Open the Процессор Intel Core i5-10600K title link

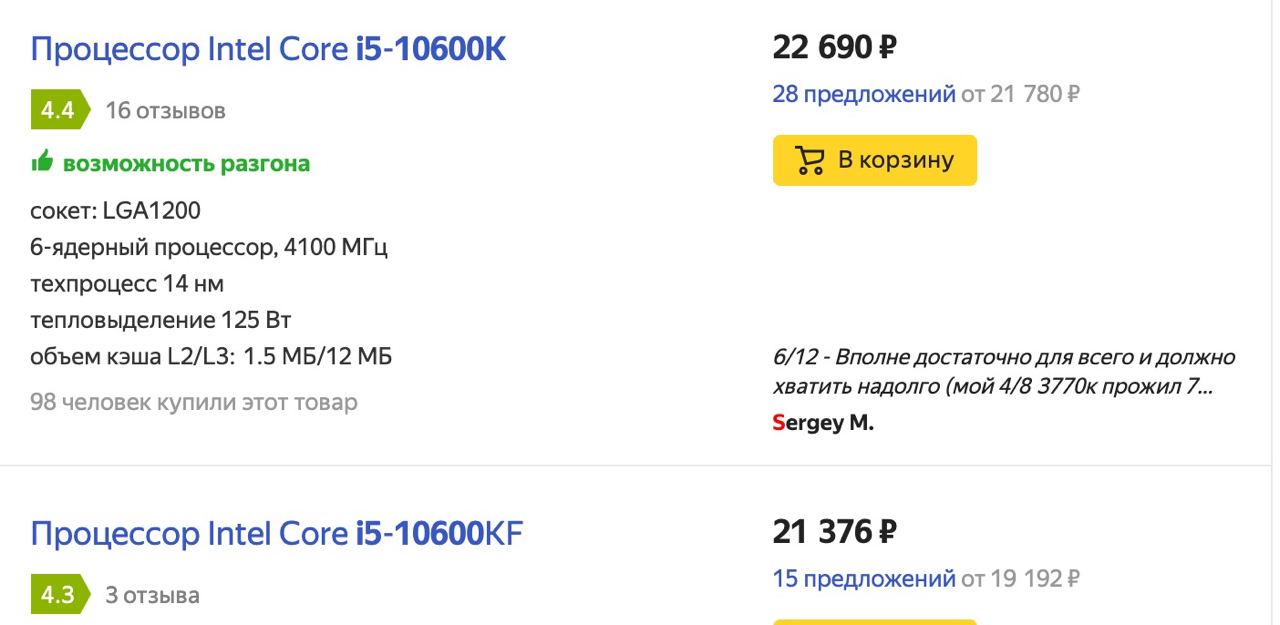(x=268, y=49)
